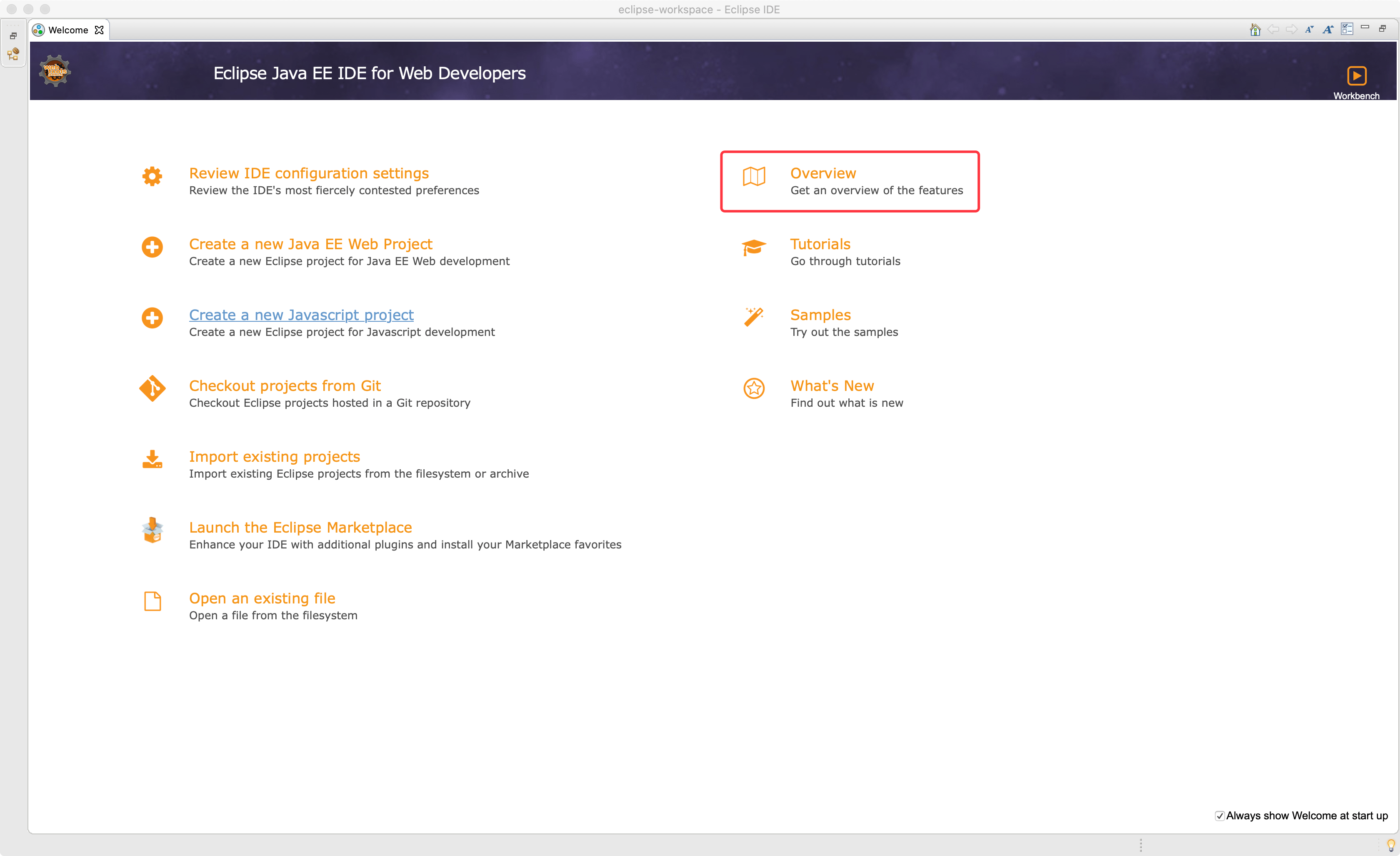Image resolution: width=1400 pixels, height=856 pixels.
Task: Click 'Import existing Eclipse projects from the filesystem or archive'
Action: (x=359, y=474)
